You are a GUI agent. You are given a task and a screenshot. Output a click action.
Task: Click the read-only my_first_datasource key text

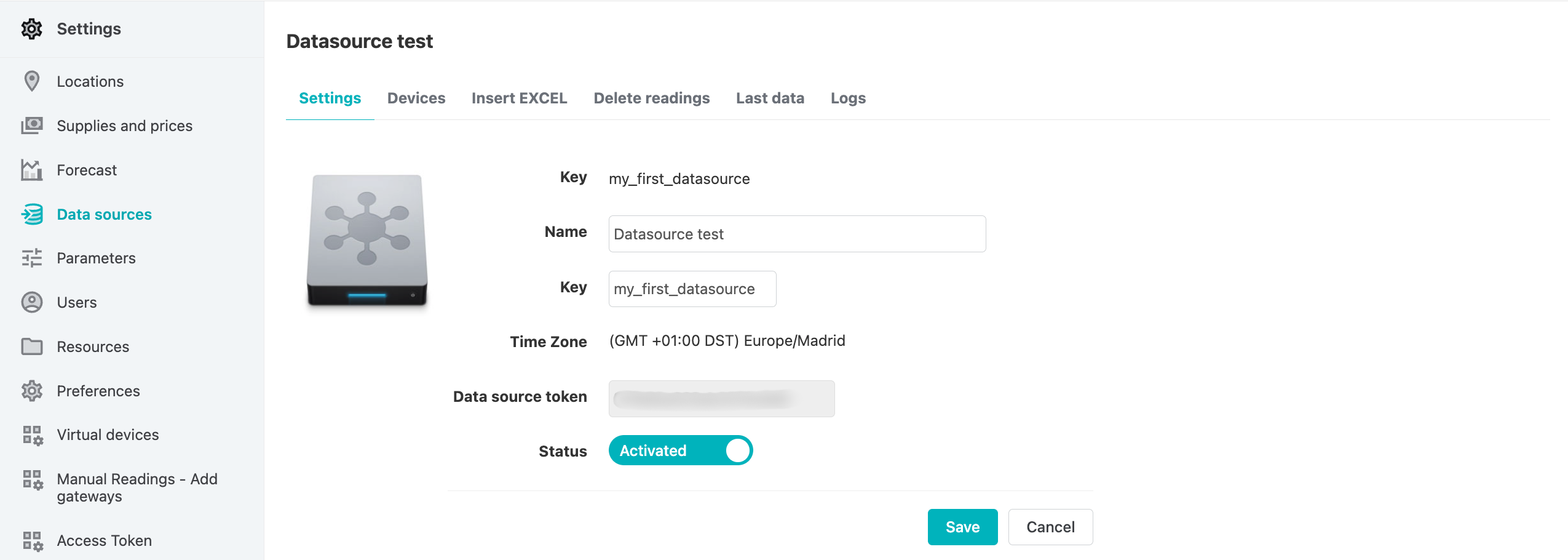pos(679,179)
